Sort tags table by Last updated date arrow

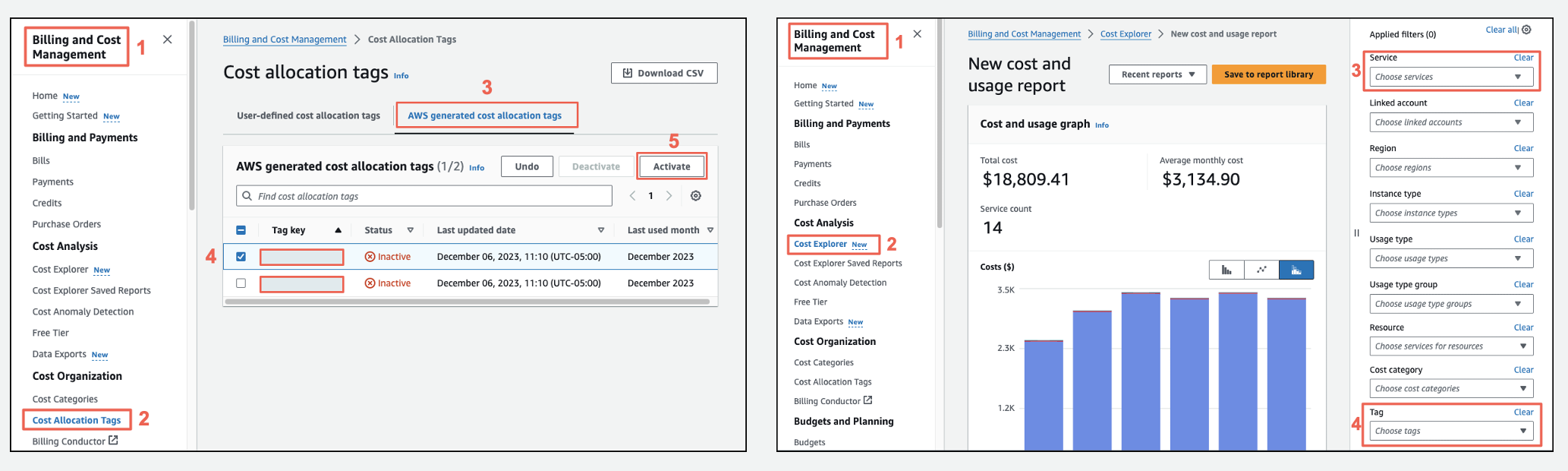[601, 230]
